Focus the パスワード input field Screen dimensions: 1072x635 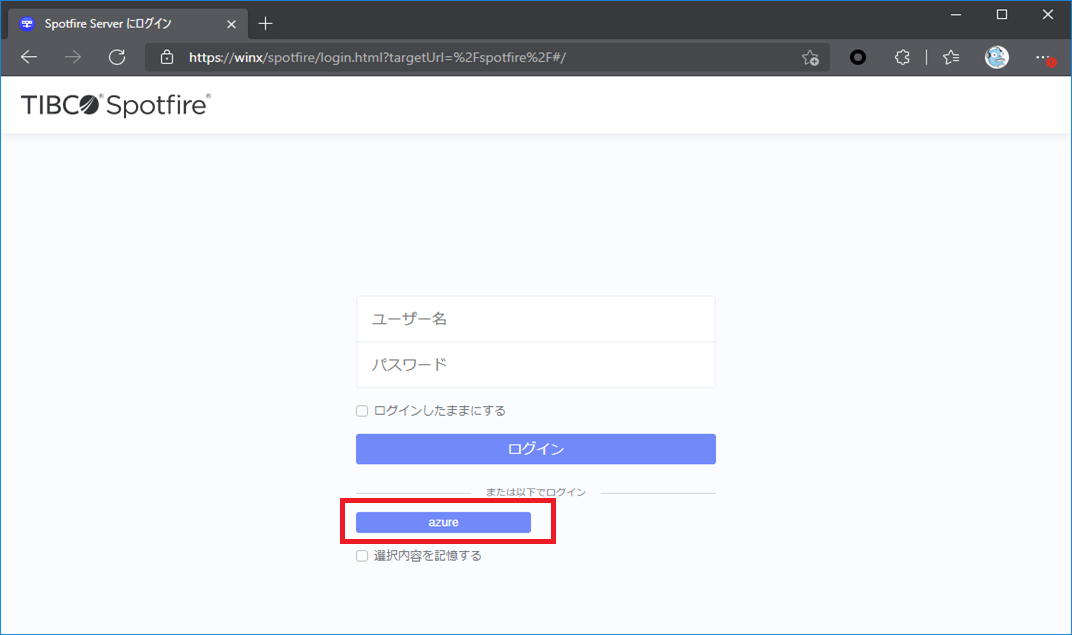click(x=535, y=365)
